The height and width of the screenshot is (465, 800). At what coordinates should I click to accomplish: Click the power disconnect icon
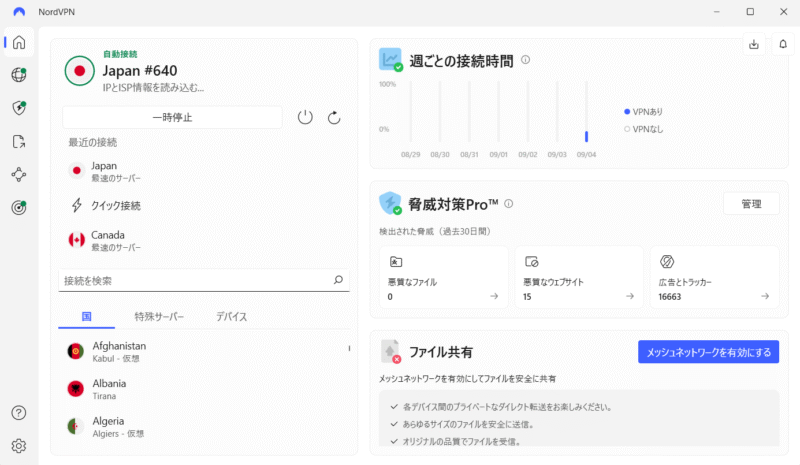point(305,117)
